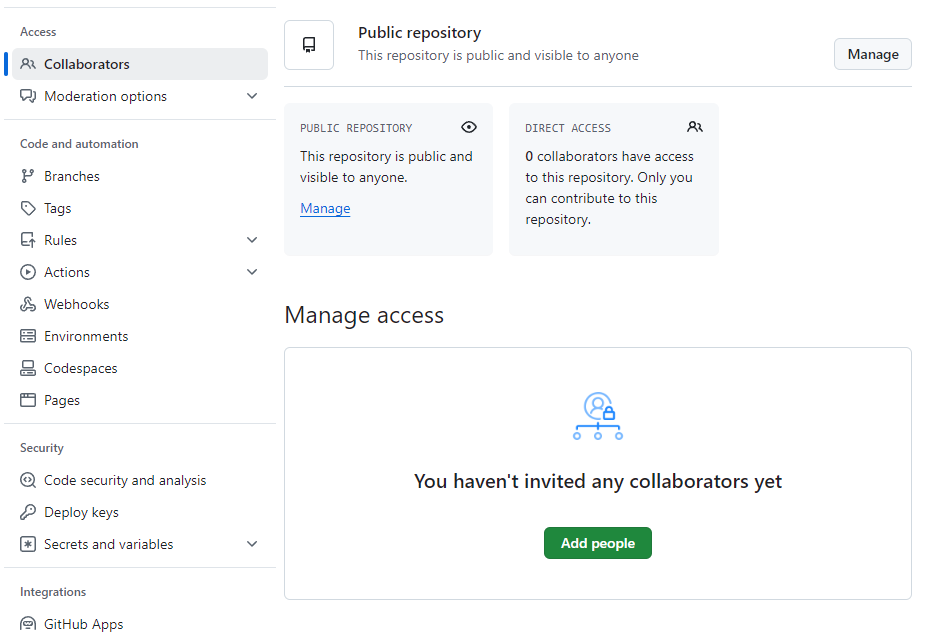927x632 pixels.
Task: Click the Webhooks icon
Action: [x=28, y=304]
